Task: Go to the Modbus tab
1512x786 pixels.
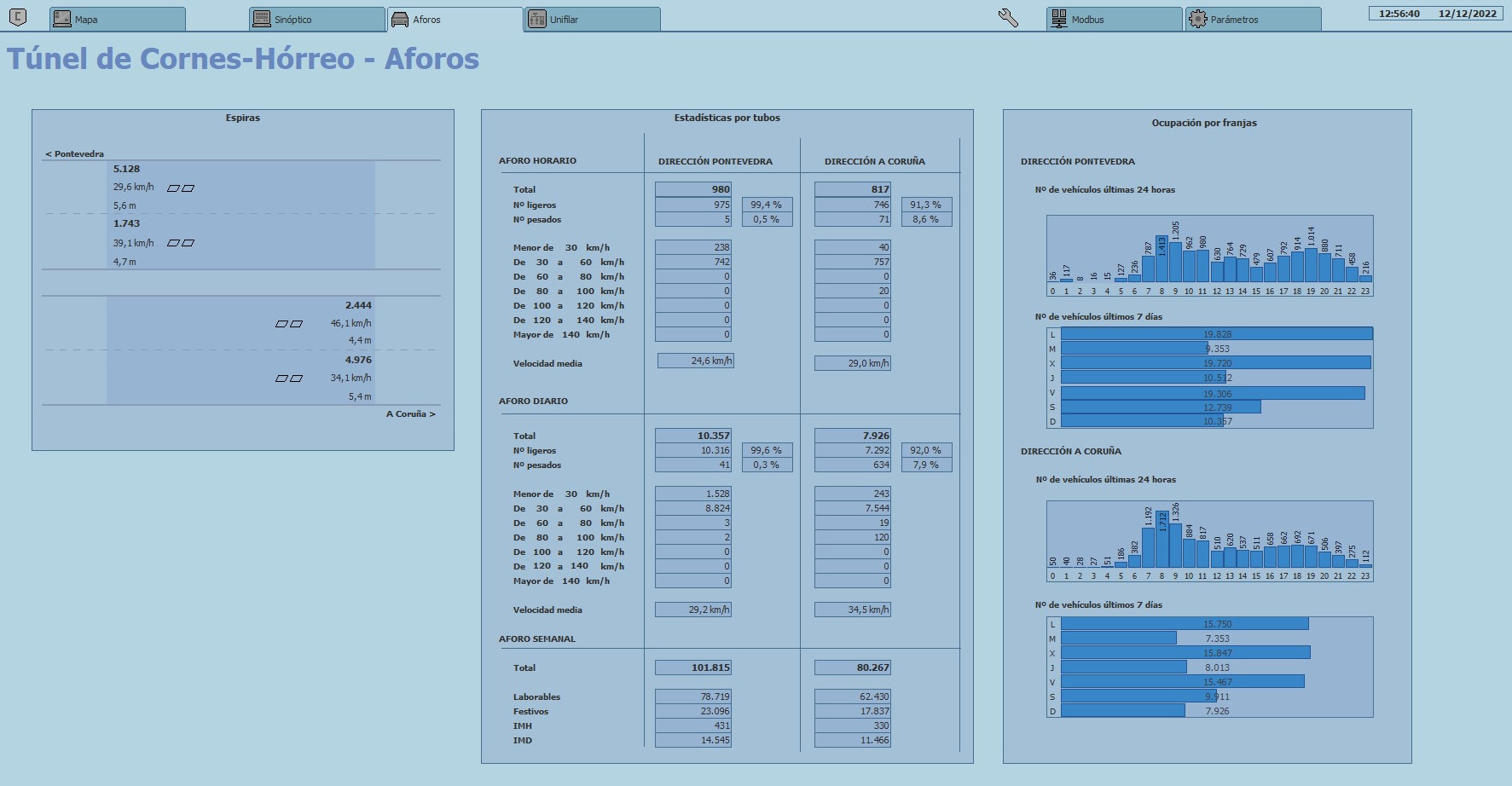Action: tap(1115, 19)
